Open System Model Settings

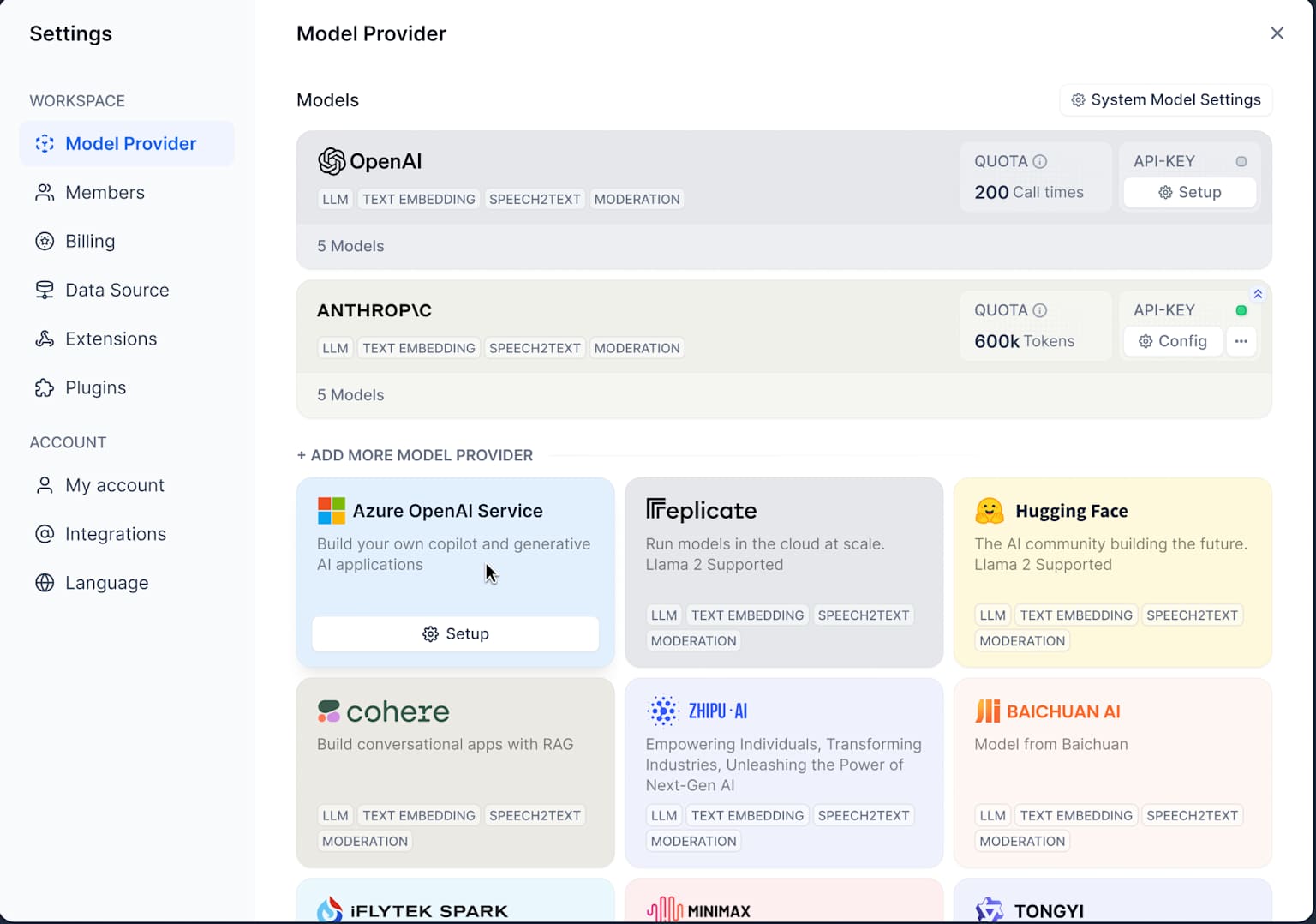coord(1165,99)
